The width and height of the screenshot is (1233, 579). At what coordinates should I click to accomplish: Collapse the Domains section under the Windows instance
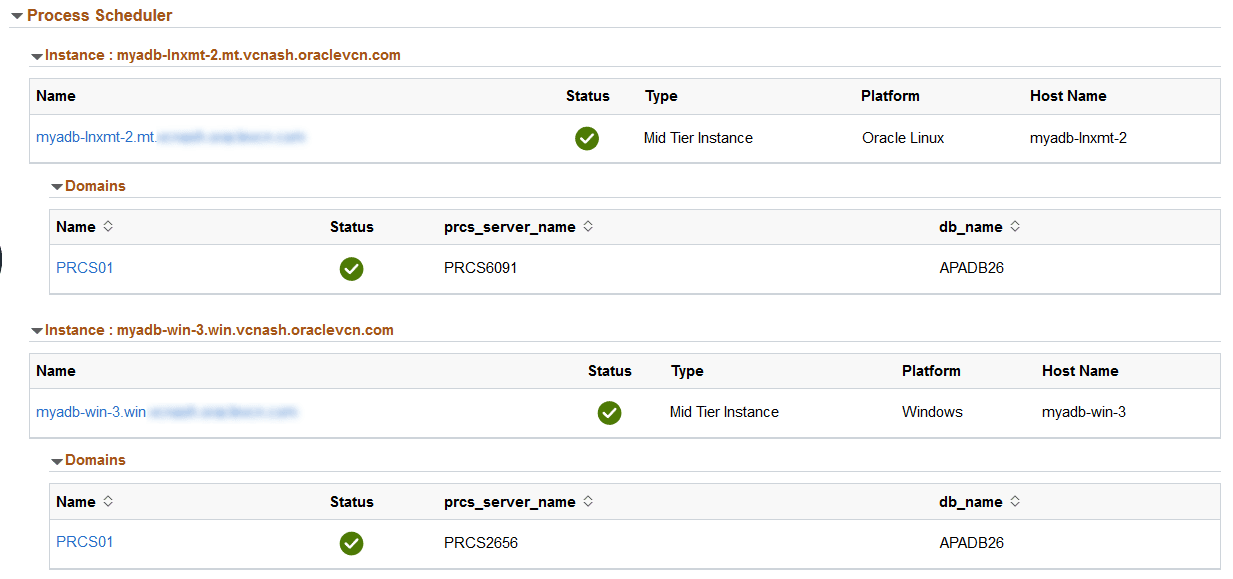pyautogui.click(x=57, y=459)
